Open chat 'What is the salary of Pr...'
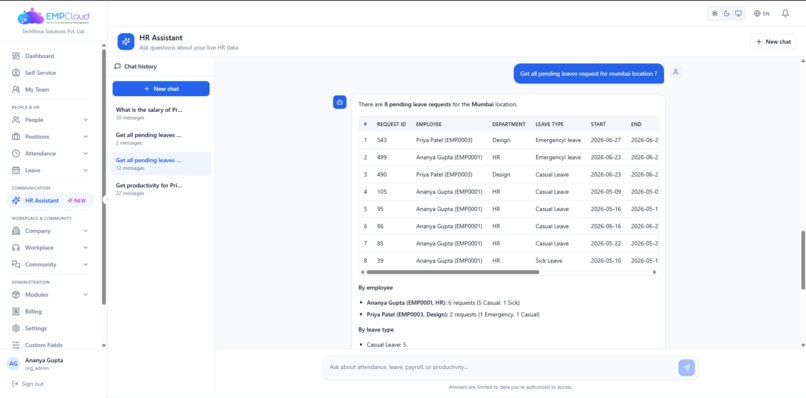806x398 pixels. [x=161, y=113]
